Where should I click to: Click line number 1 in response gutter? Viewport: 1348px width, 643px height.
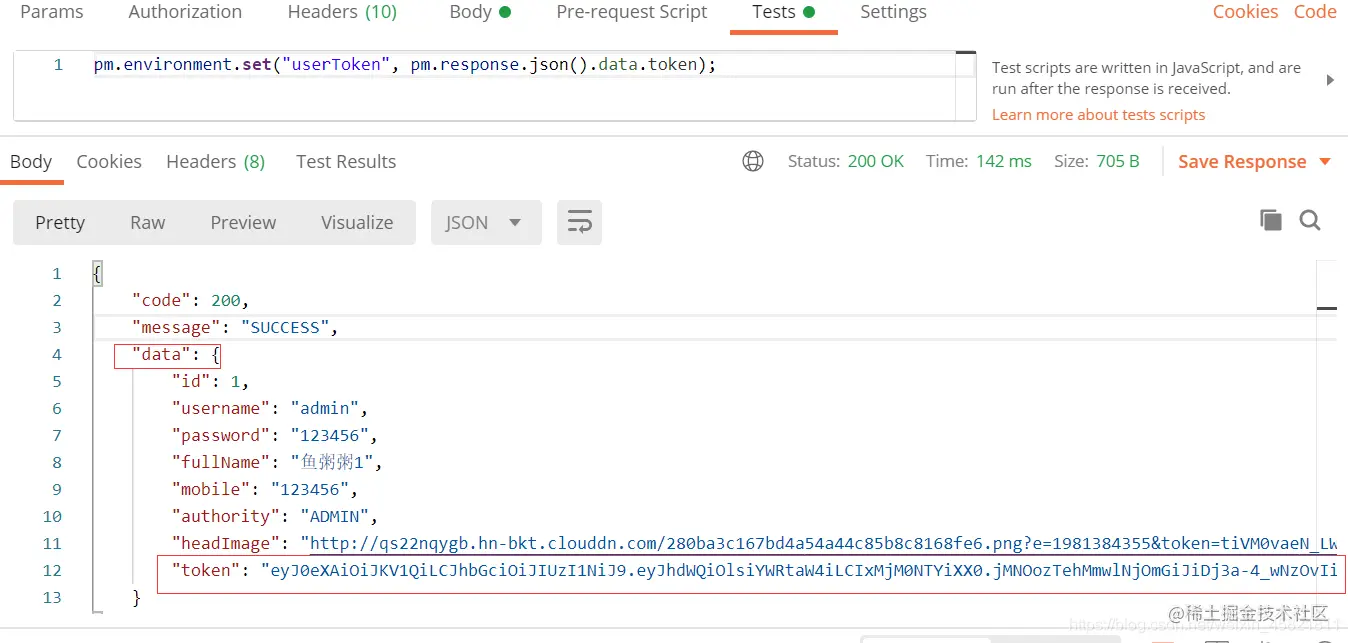pyautogui.click(x=56, y=274)
